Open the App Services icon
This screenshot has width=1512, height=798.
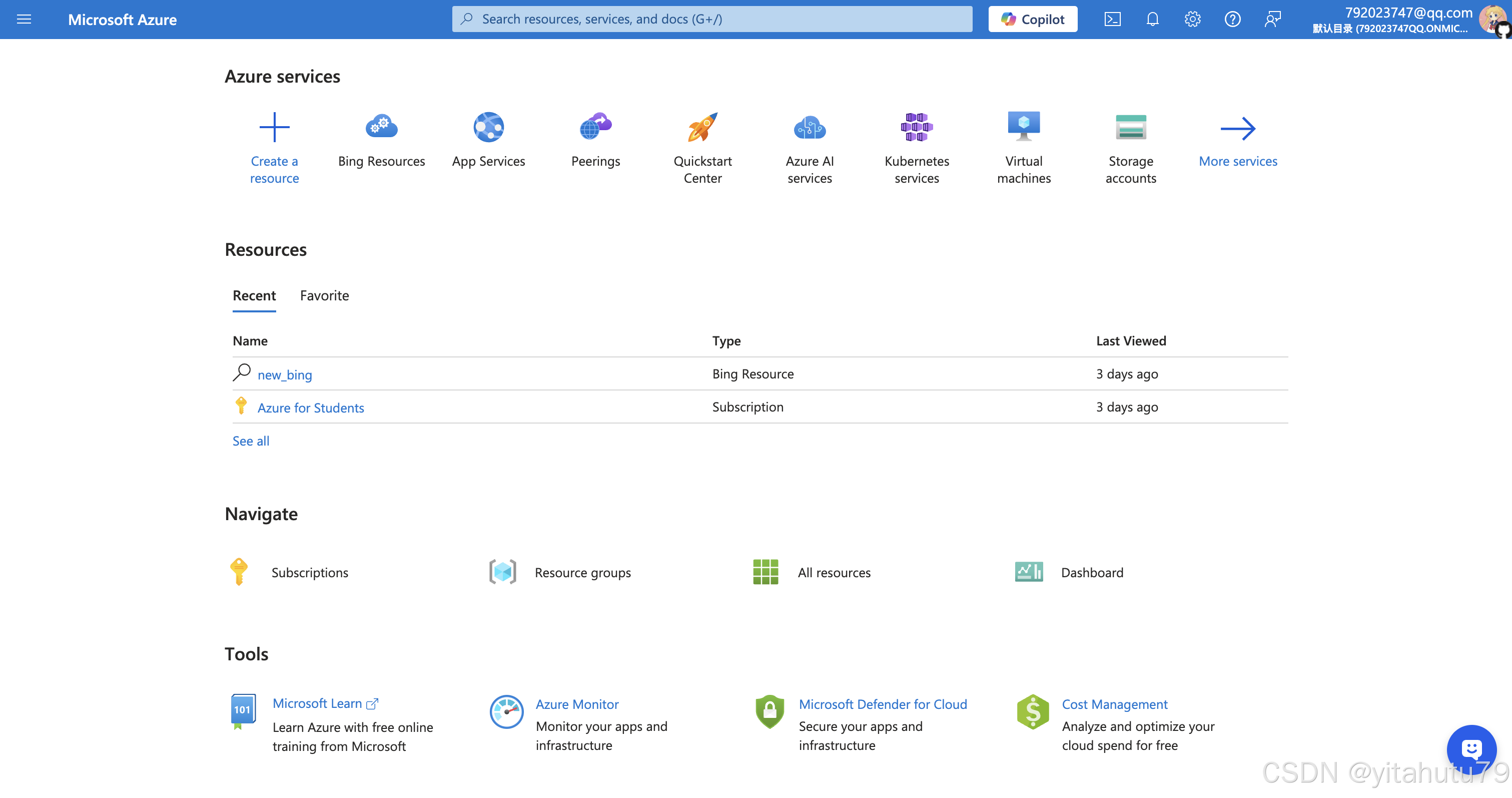[x=488, y=127]
